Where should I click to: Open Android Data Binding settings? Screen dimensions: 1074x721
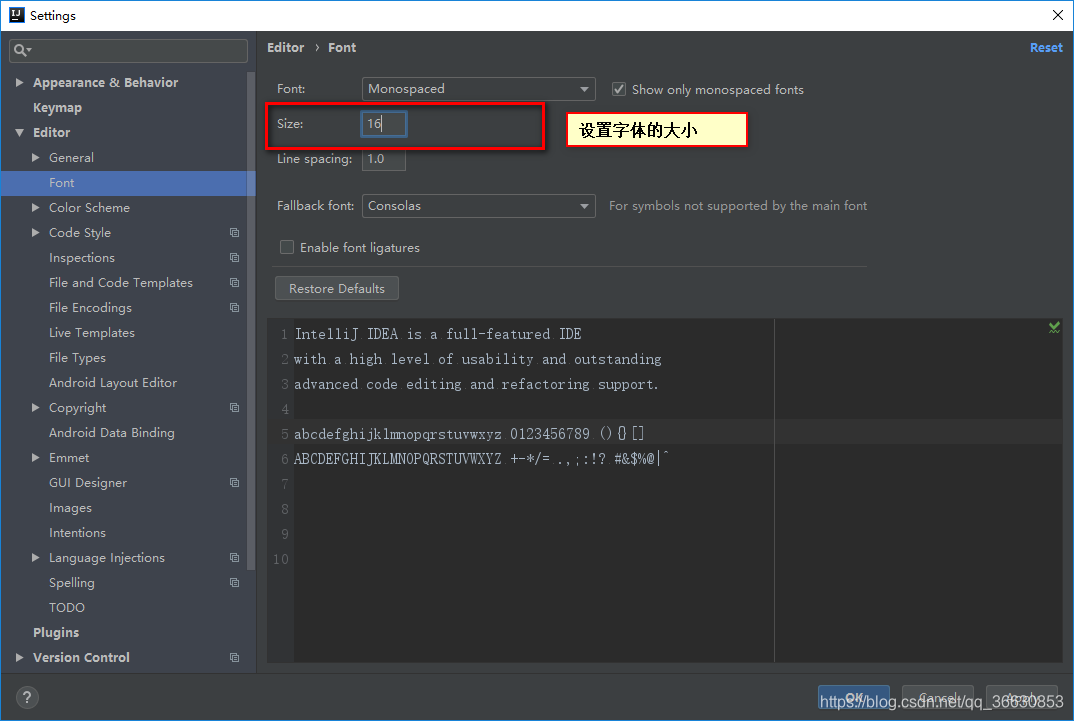click(x=112, y=433)
